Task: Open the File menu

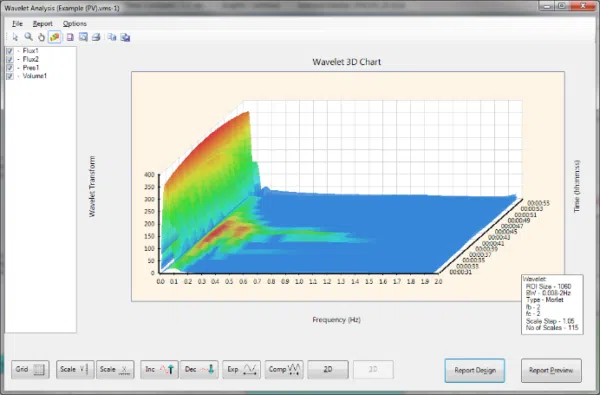Action: [17, 24]
